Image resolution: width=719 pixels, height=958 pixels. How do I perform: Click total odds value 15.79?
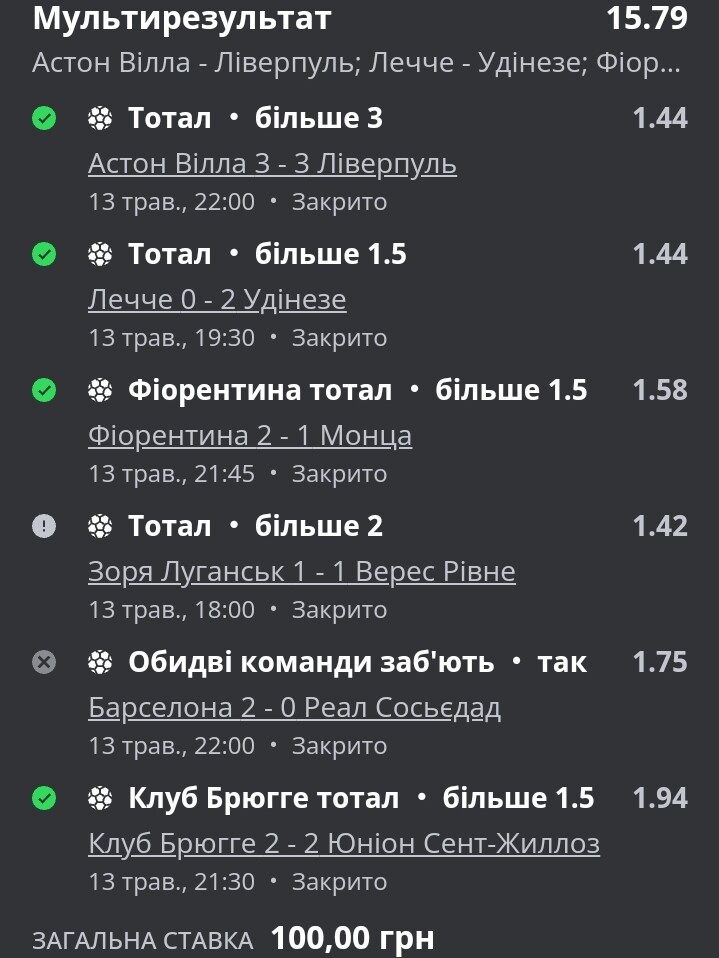[x=647, y=18]
